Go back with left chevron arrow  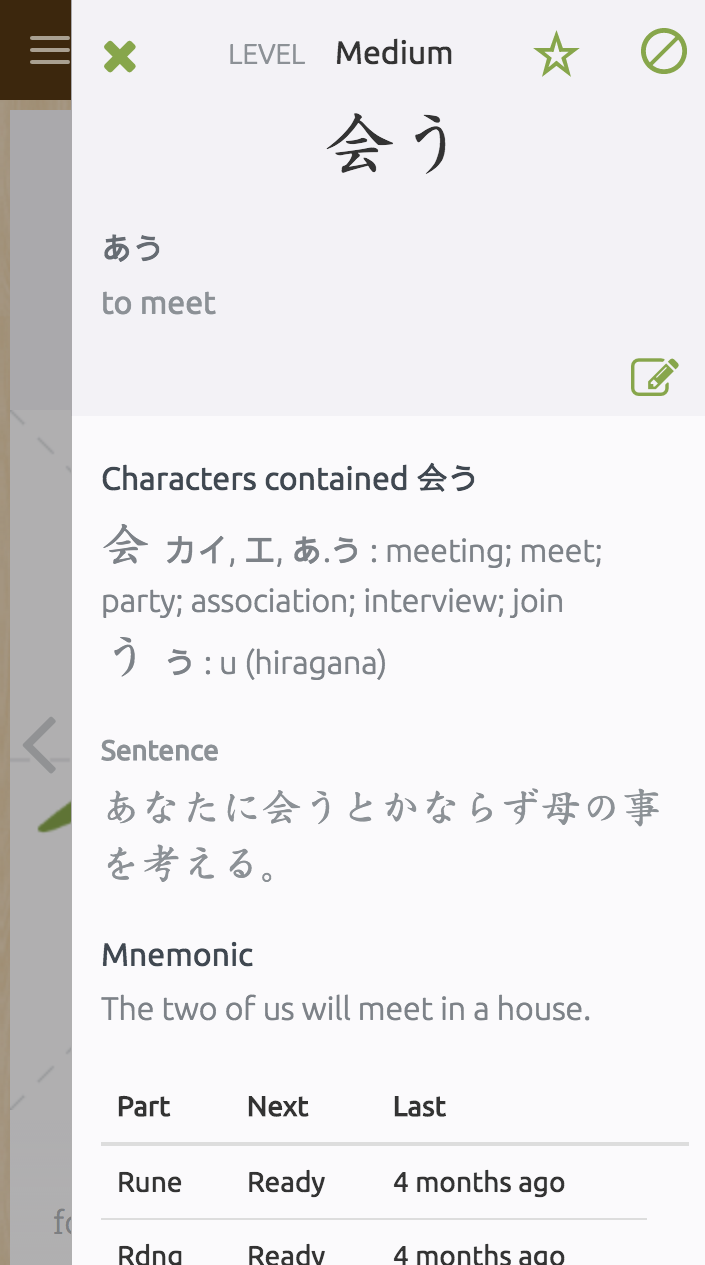click(40, 745)
